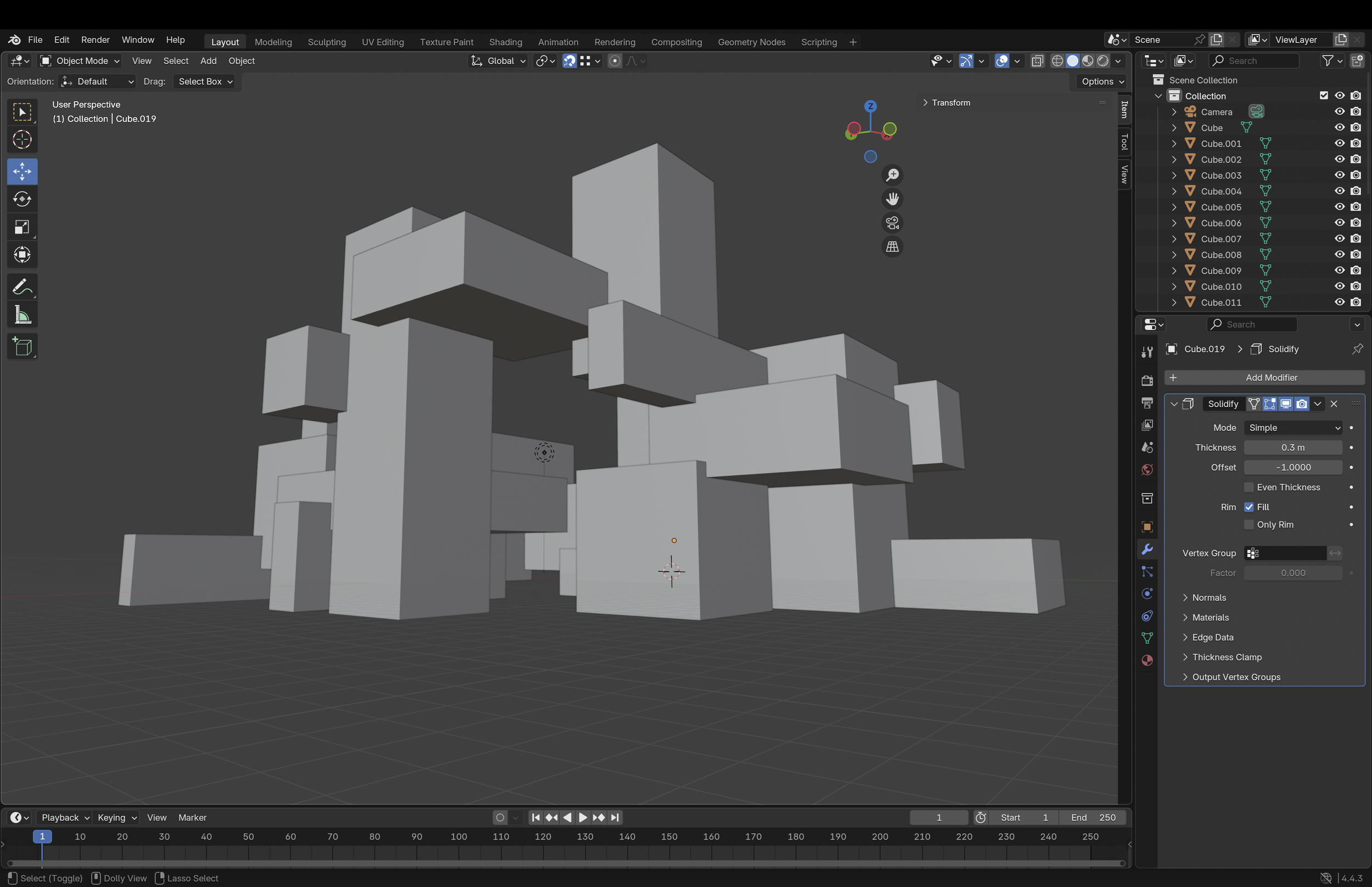Switch to the Shading workspace tab
The width and height of the screenshot is (1372, 887).
pos(505,42)
